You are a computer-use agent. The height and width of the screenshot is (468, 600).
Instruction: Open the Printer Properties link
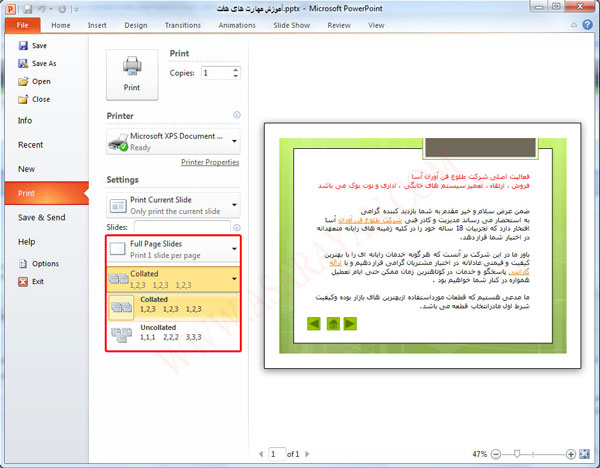209,162
